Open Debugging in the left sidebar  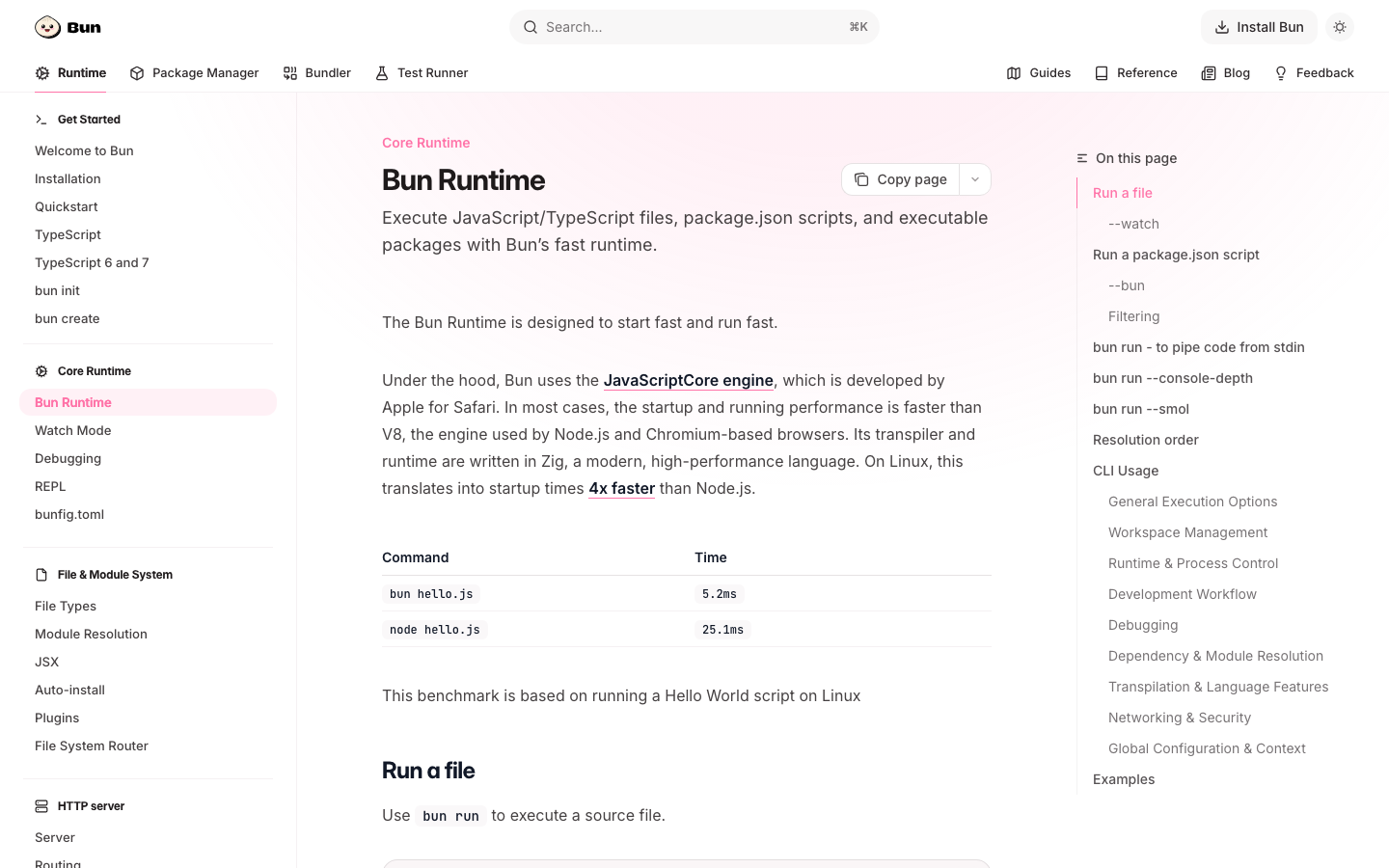tap(68, 458)
